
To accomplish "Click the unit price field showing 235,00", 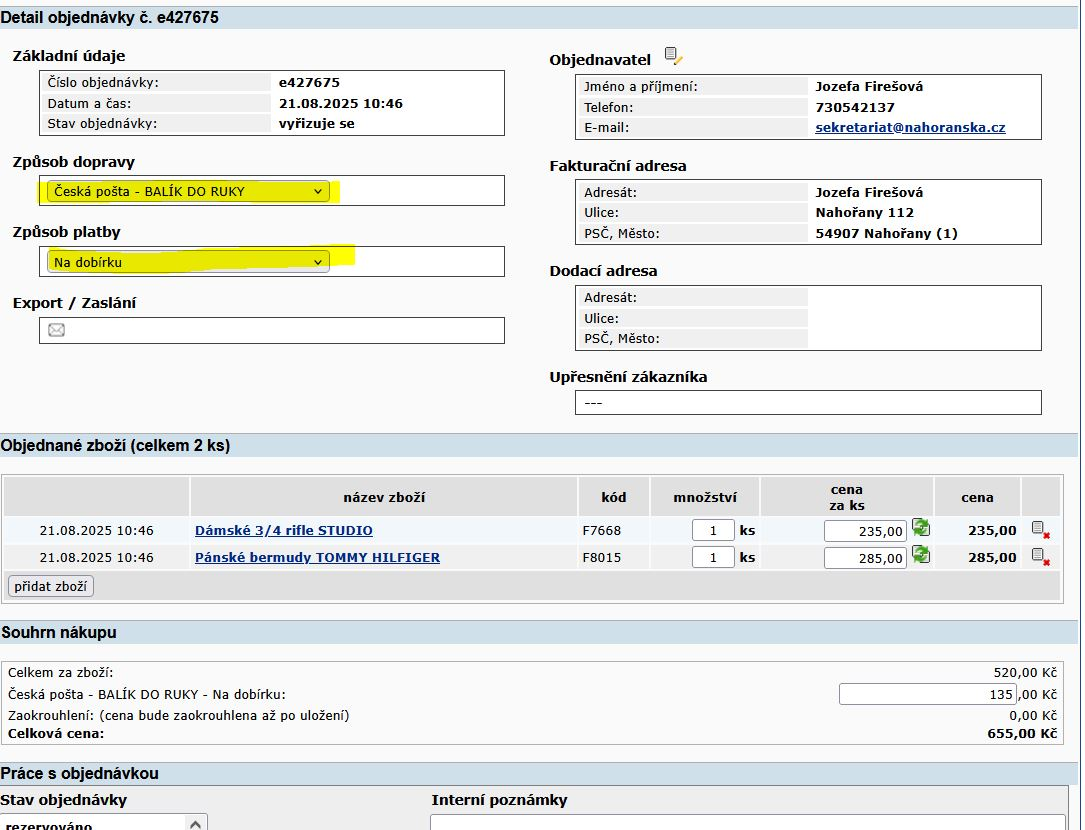I will (x=865, y=532).
